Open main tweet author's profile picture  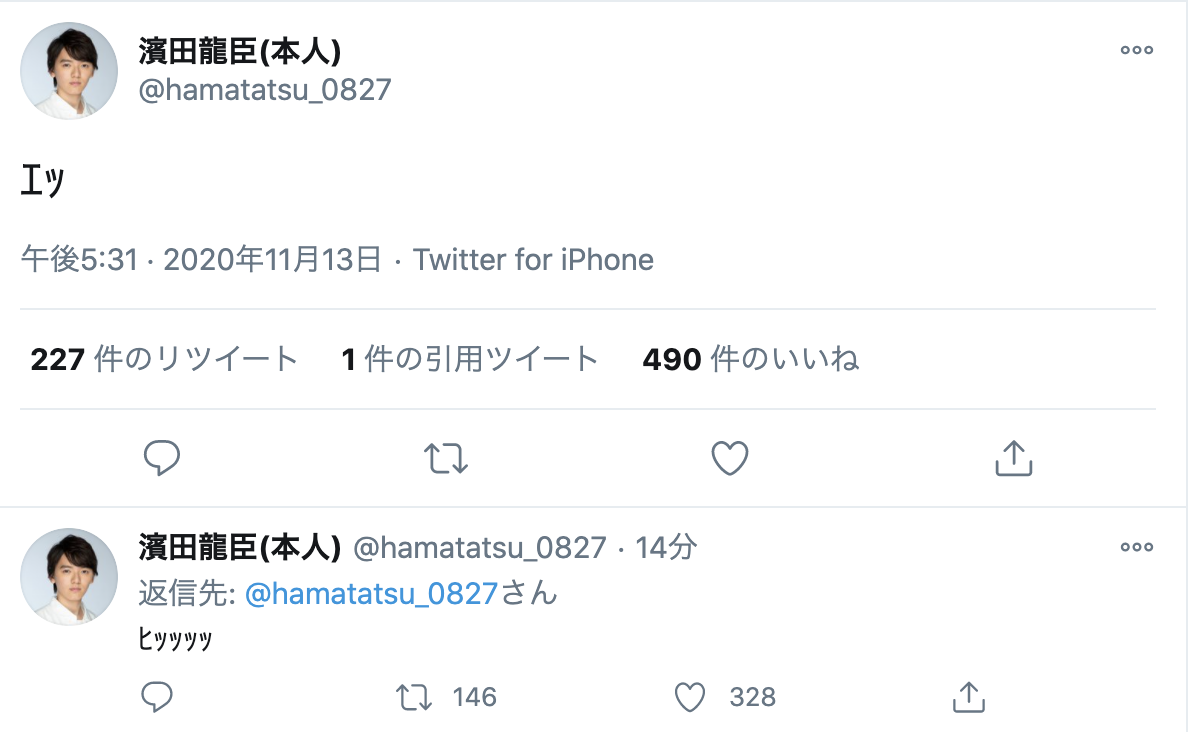pyautogui.click(x=70, y=70)
